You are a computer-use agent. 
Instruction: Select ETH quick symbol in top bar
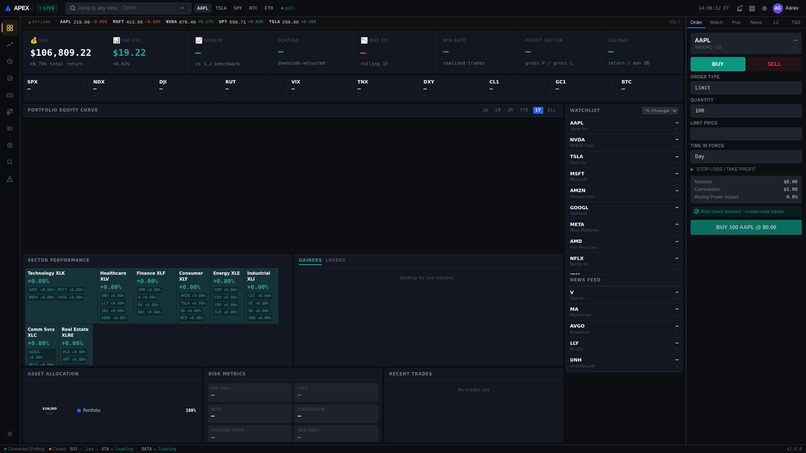click(269, 8)
